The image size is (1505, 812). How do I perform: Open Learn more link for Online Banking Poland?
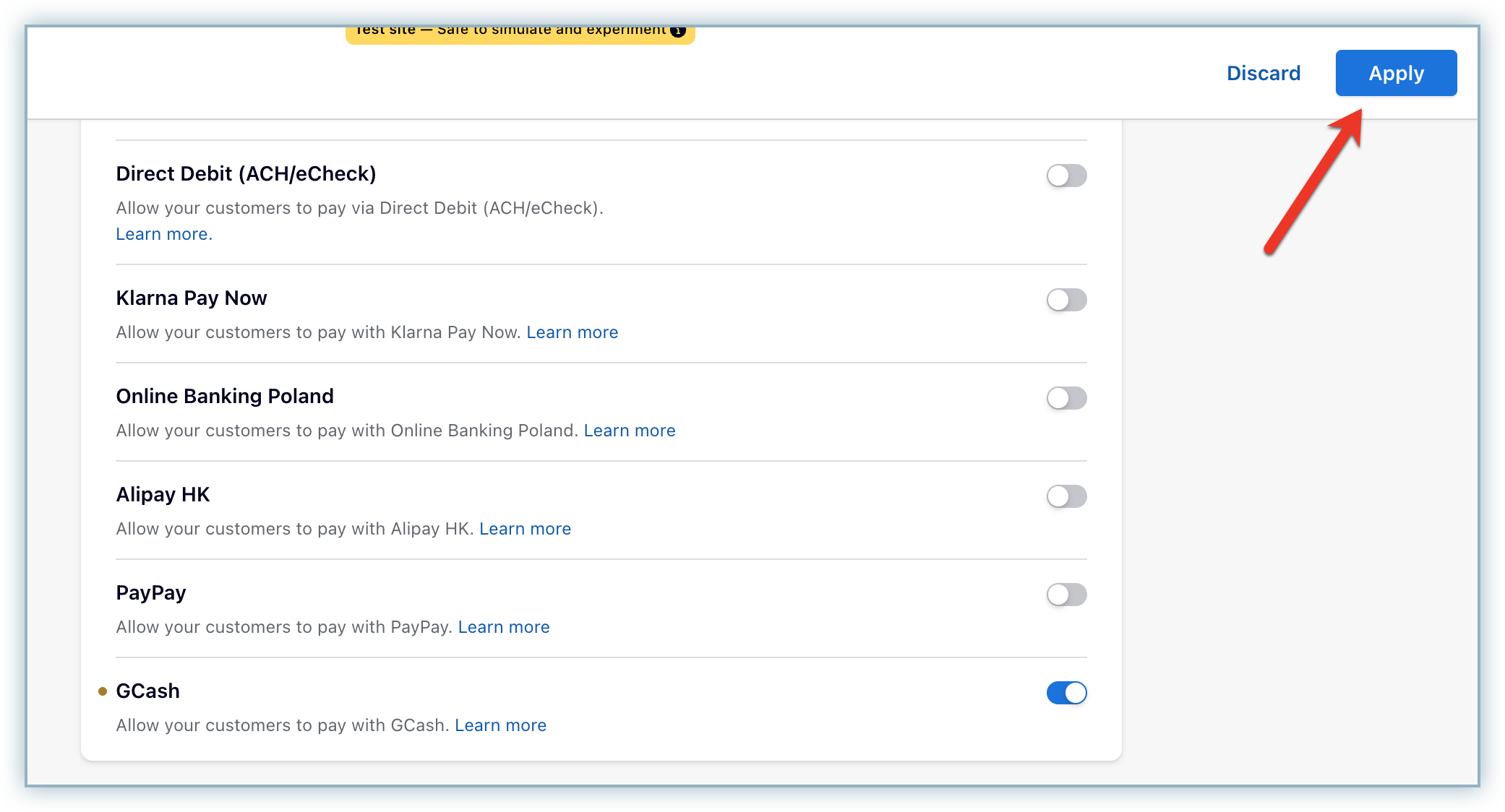630,431
